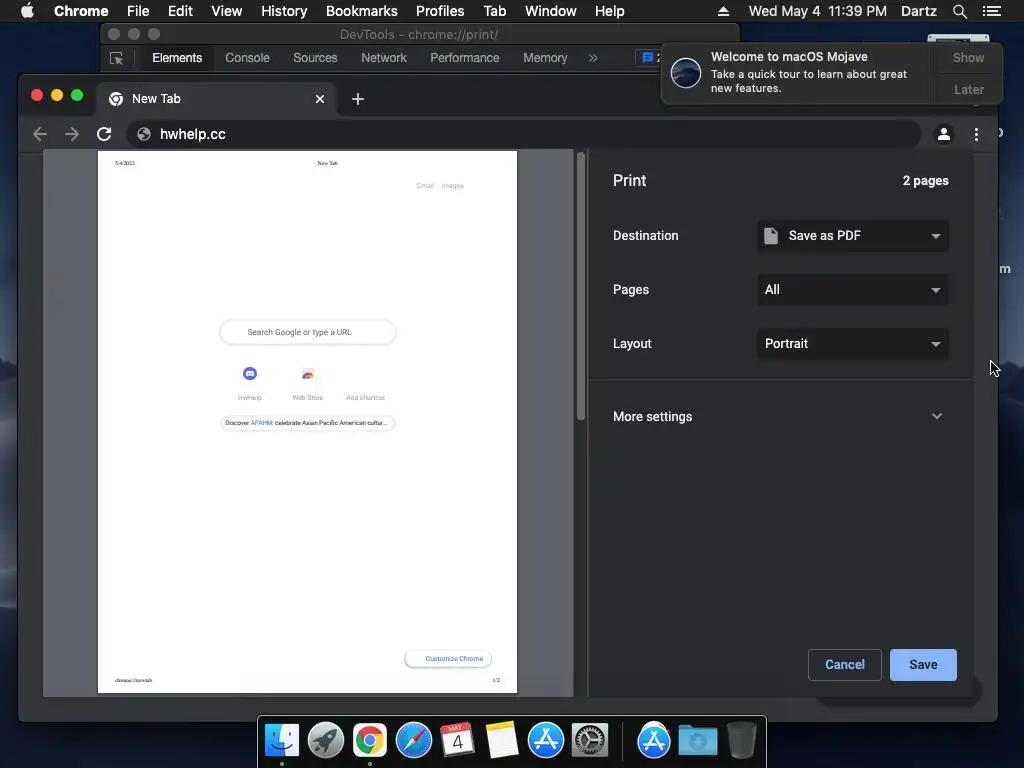Open a new tab with the plus button
This screenshot has height=768, width=1024.
(358, 99)
